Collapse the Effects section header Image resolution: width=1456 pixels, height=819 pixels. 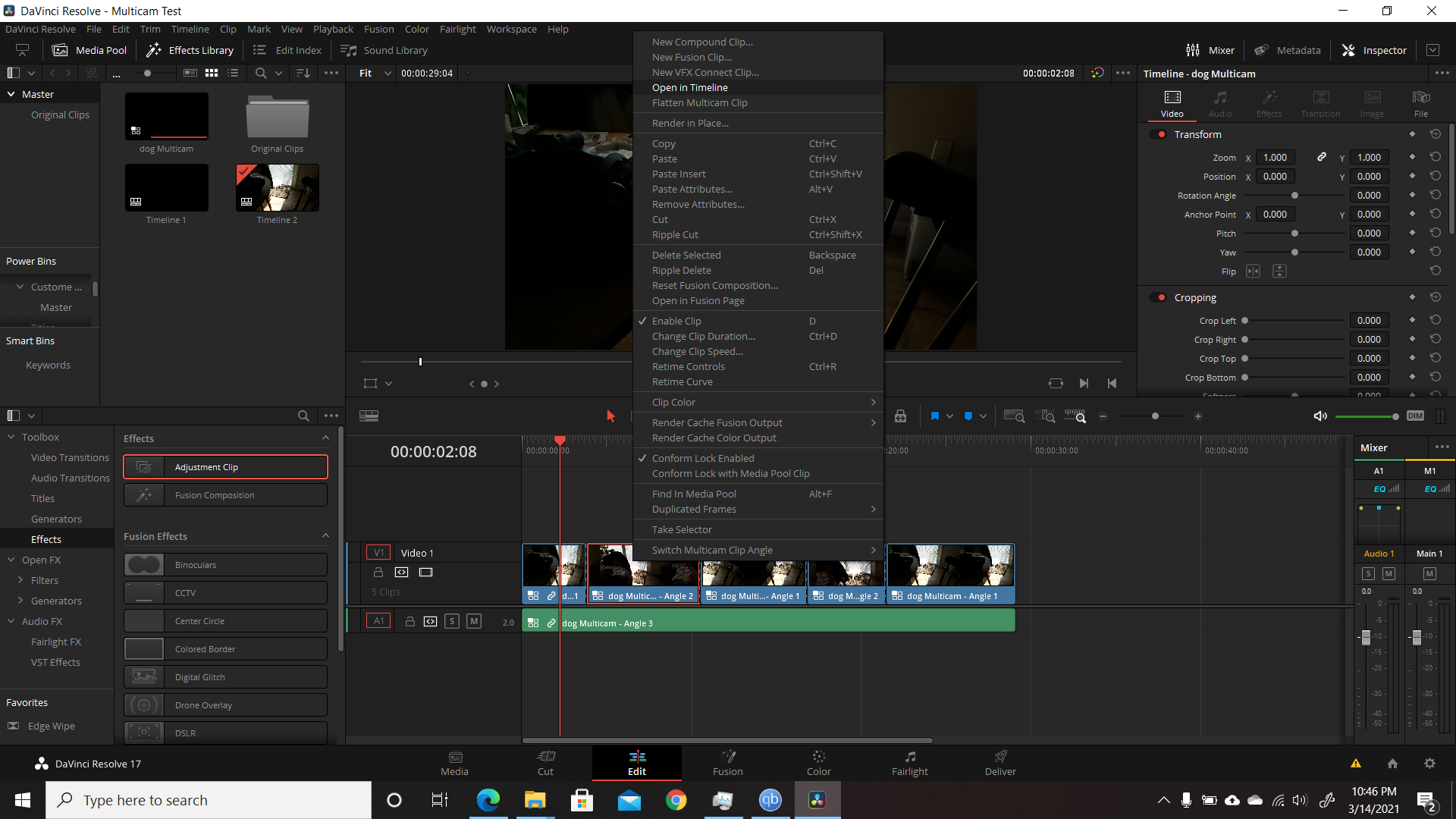point(325,438)
